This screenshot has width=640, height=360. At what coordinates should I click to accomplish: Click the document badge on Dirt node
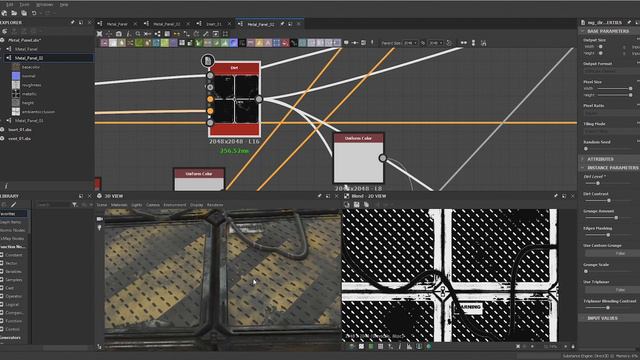(208, 61)
